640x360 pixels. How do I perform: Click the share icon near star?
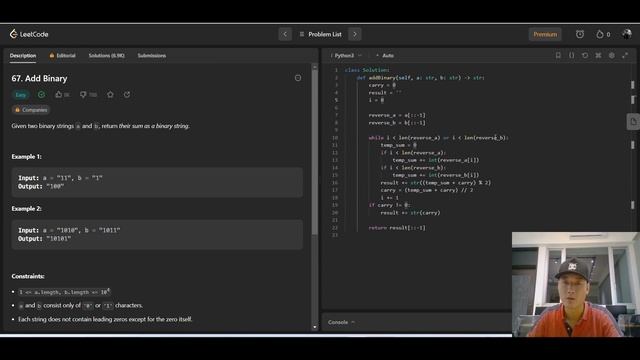tap(127, 95)
